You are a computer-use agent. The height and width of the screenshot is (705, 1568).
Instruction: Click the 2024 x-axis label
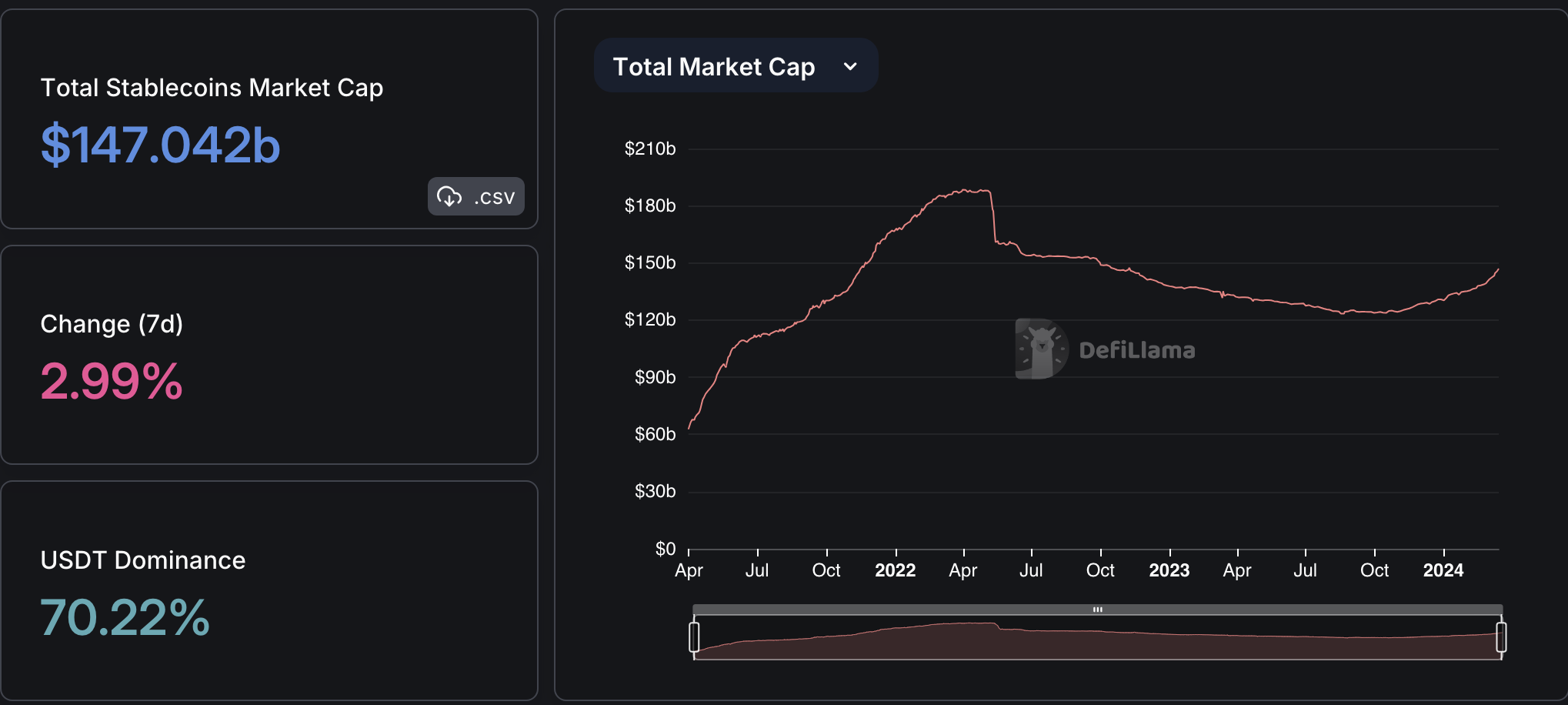tap(1443, 570)
